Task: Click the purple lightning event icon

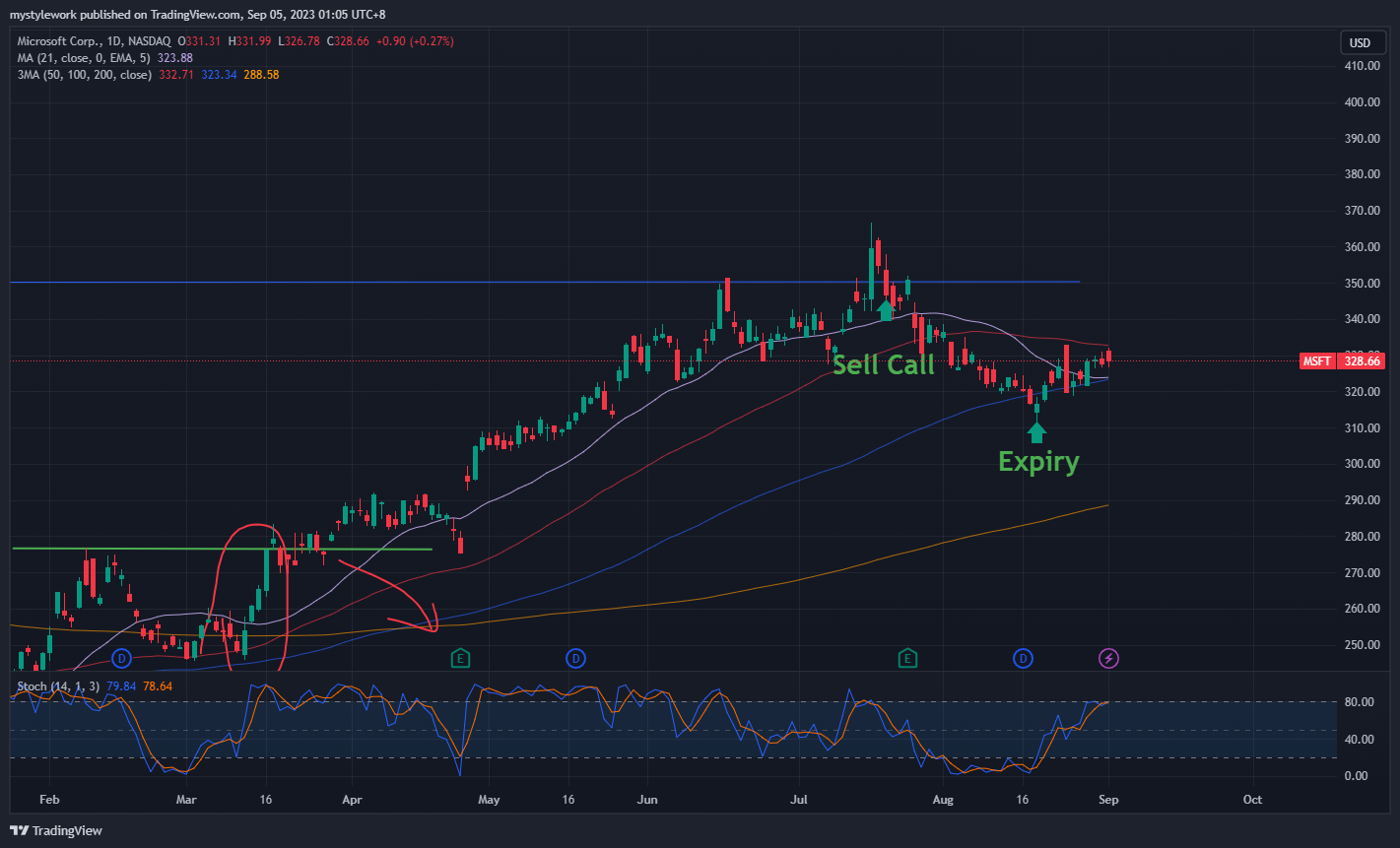Action: point(1109,658)
